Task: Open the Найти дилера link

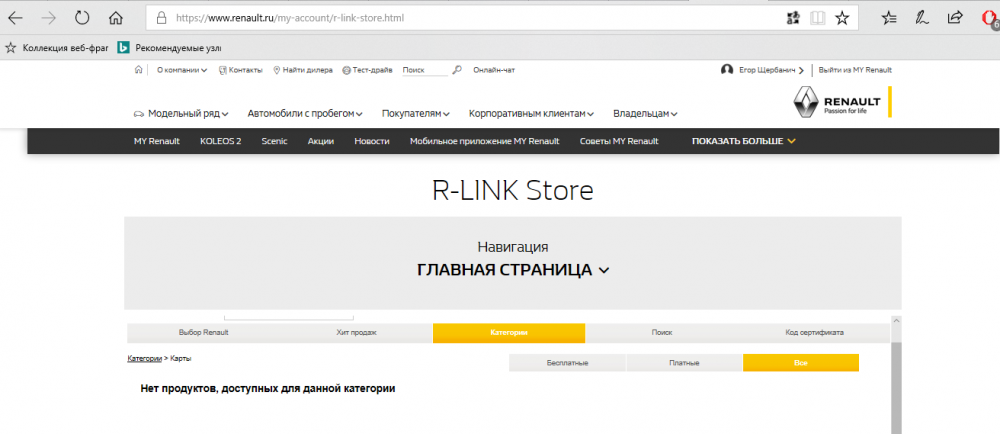Action: 303,70
